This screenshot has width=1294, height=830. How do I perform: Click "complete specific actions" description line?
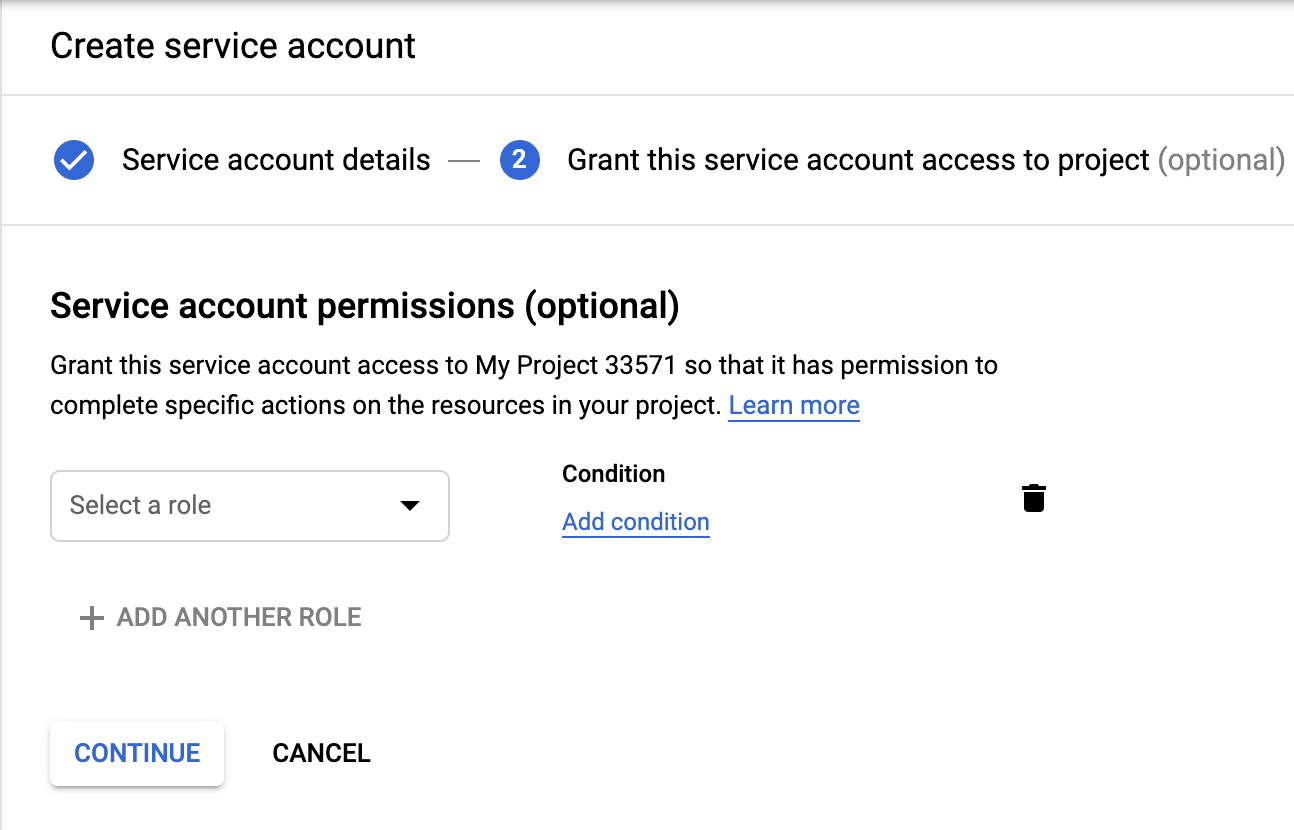tap(385, 405)
